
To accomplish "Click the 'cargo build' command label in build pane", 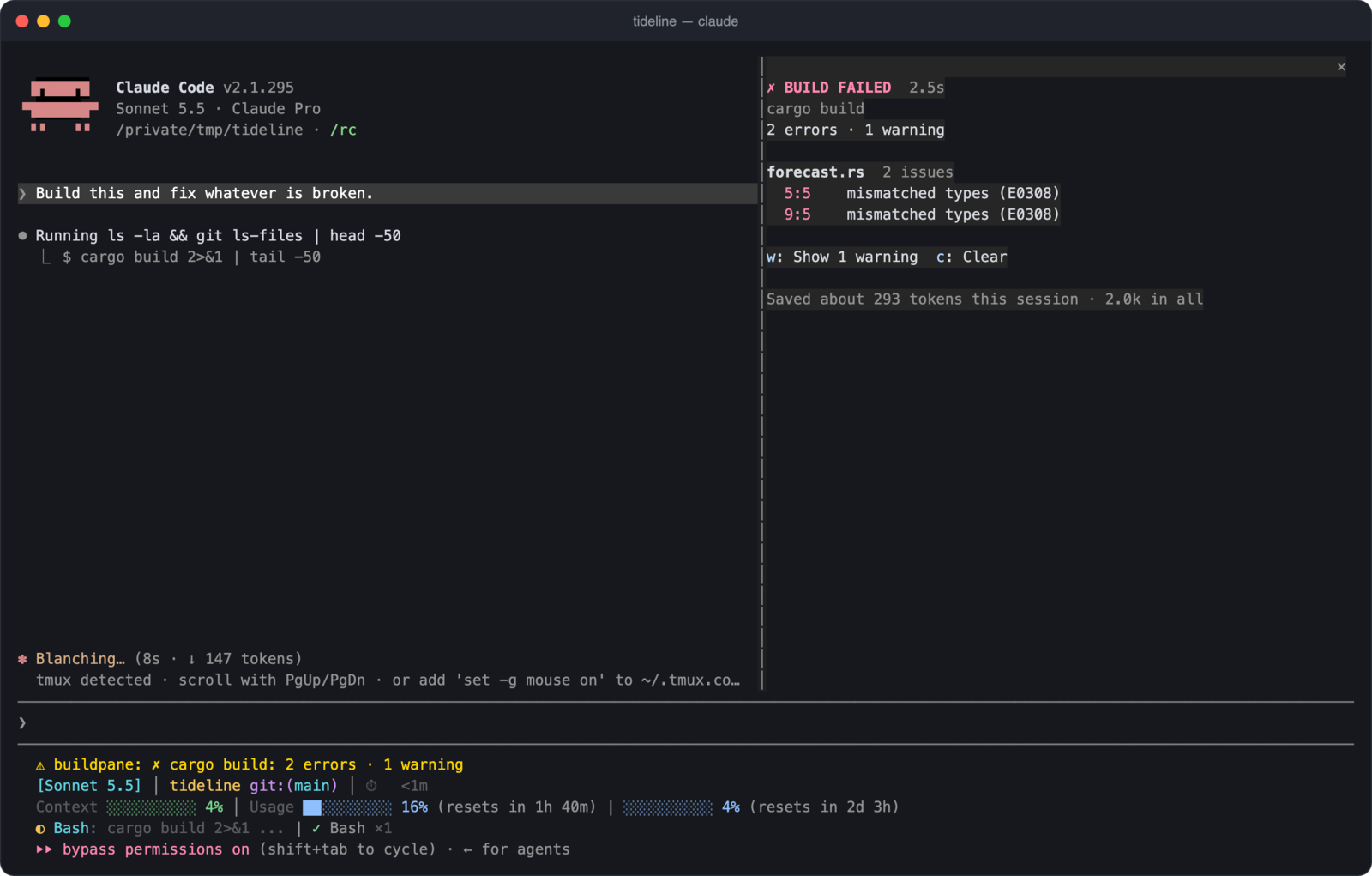I will pyautogui.click(x=815, y=108).
